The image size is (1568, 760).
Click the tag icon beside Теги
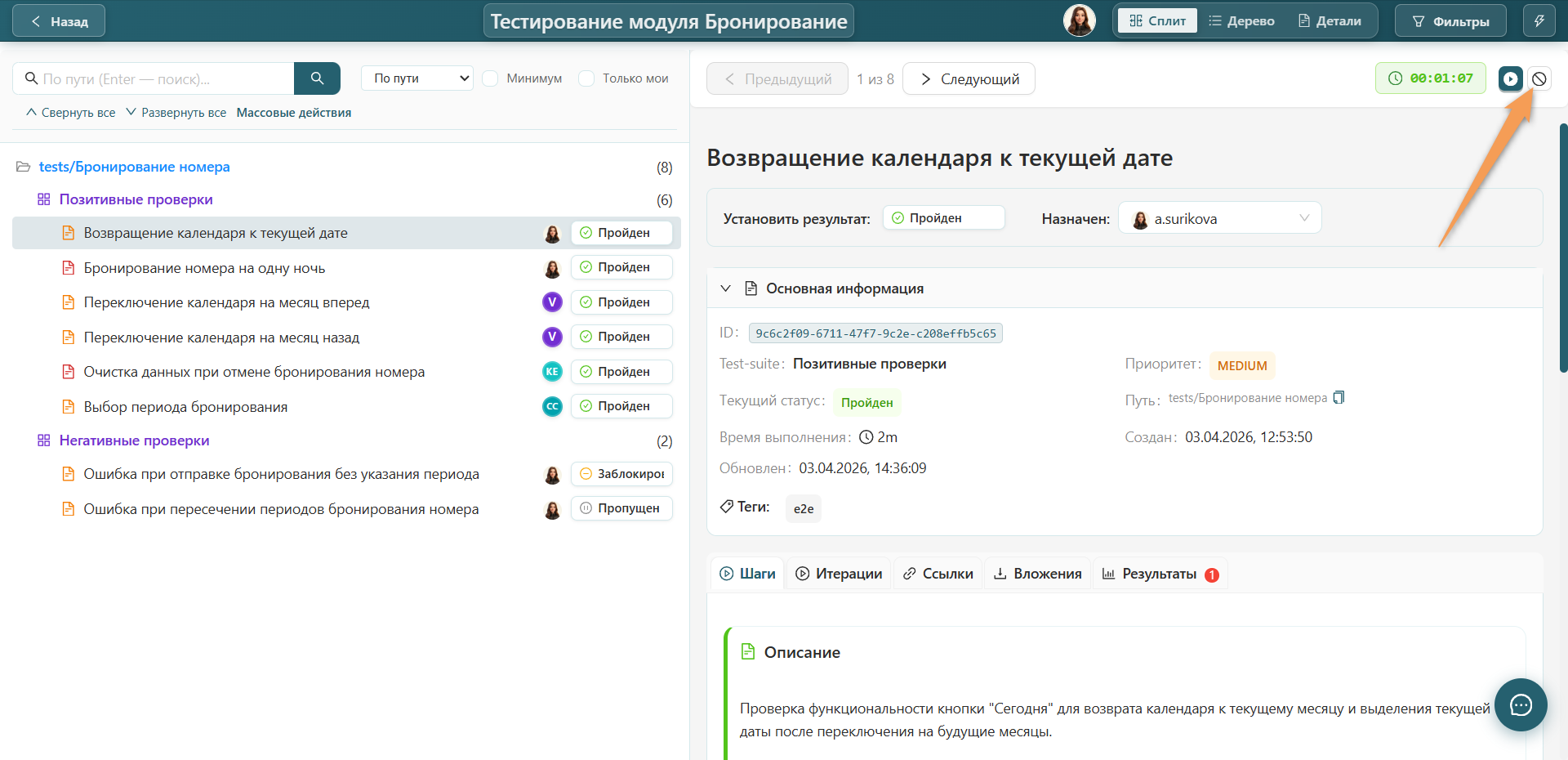[727, 507]
